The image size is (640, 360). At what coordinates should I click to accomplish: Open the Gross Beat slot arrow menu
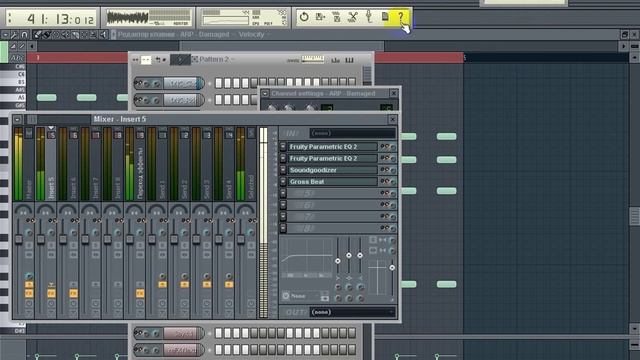pyautogui.click(x=283, y=182)
